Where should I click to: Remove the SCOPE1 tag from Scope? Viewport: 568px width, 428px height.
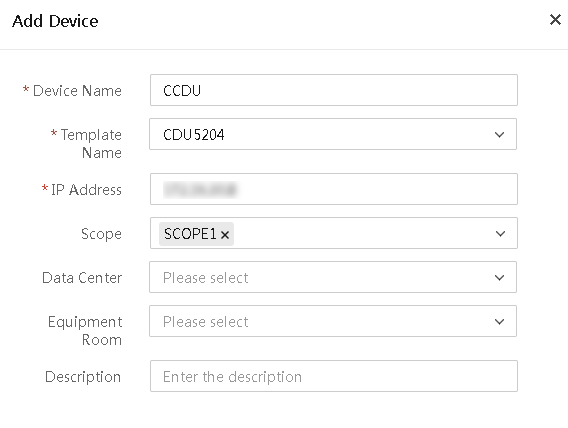coord(225,235)
